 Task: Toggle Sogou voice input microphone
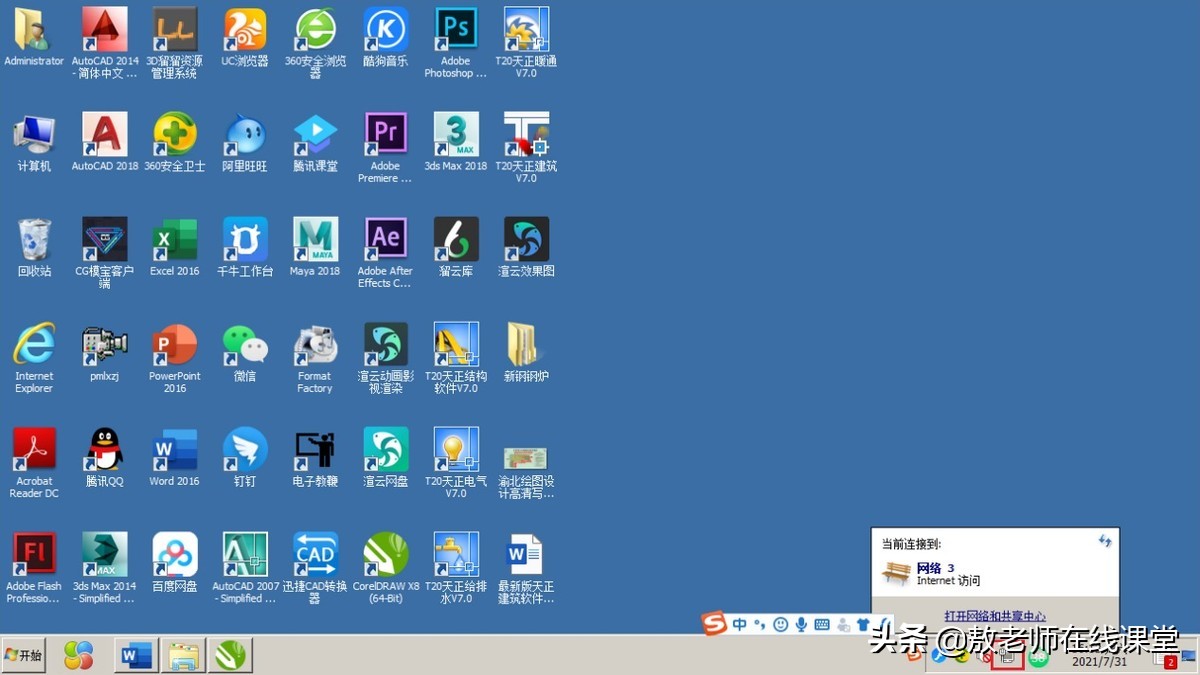coord(801,625)
